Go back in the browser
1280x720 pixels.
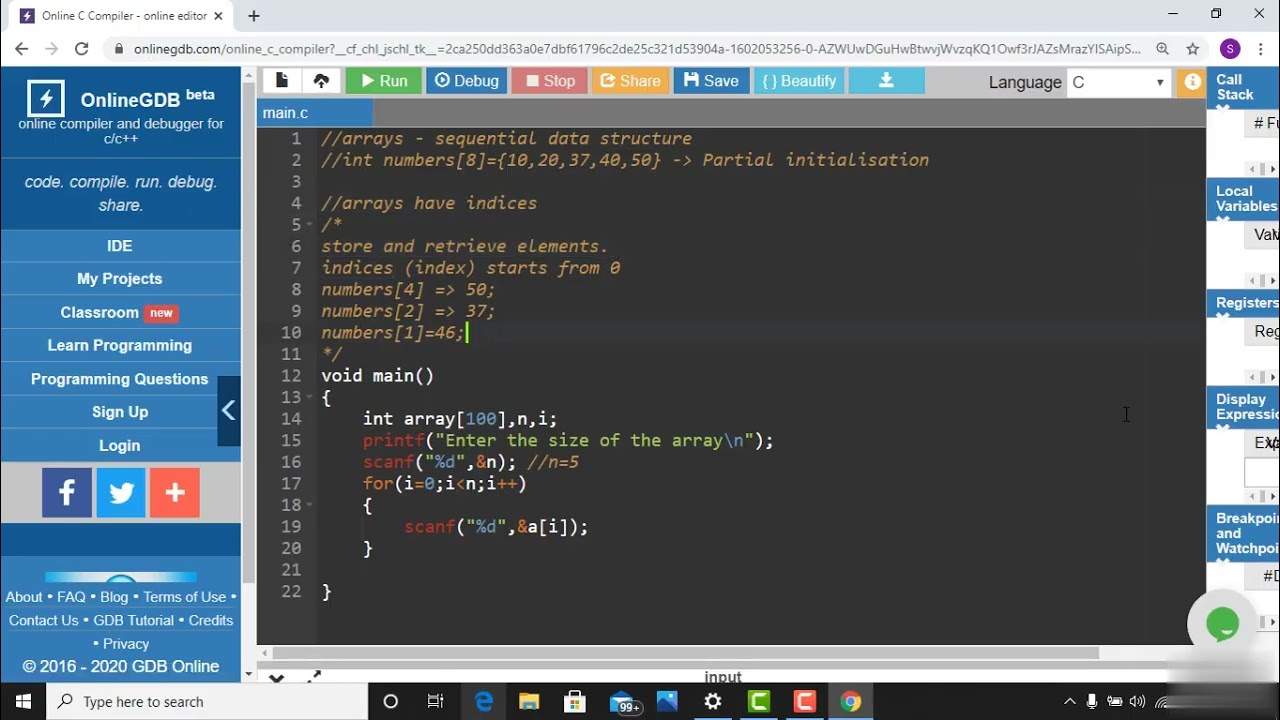click(x=22, y=49)
